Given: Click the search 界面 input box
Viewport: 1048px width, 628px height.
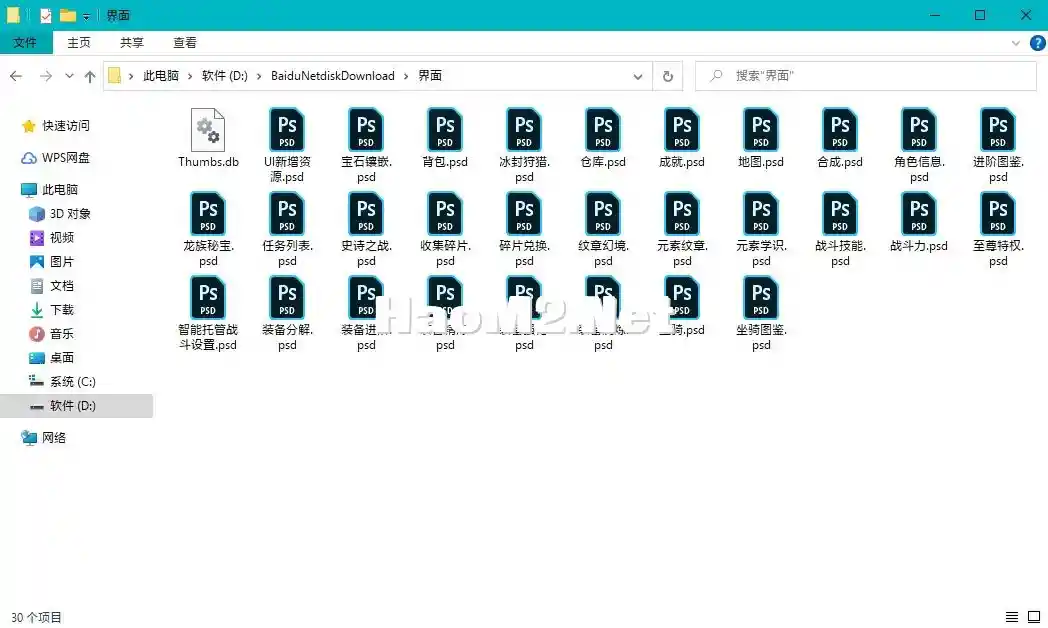Looking at the screenshot, I should [866, 76].
